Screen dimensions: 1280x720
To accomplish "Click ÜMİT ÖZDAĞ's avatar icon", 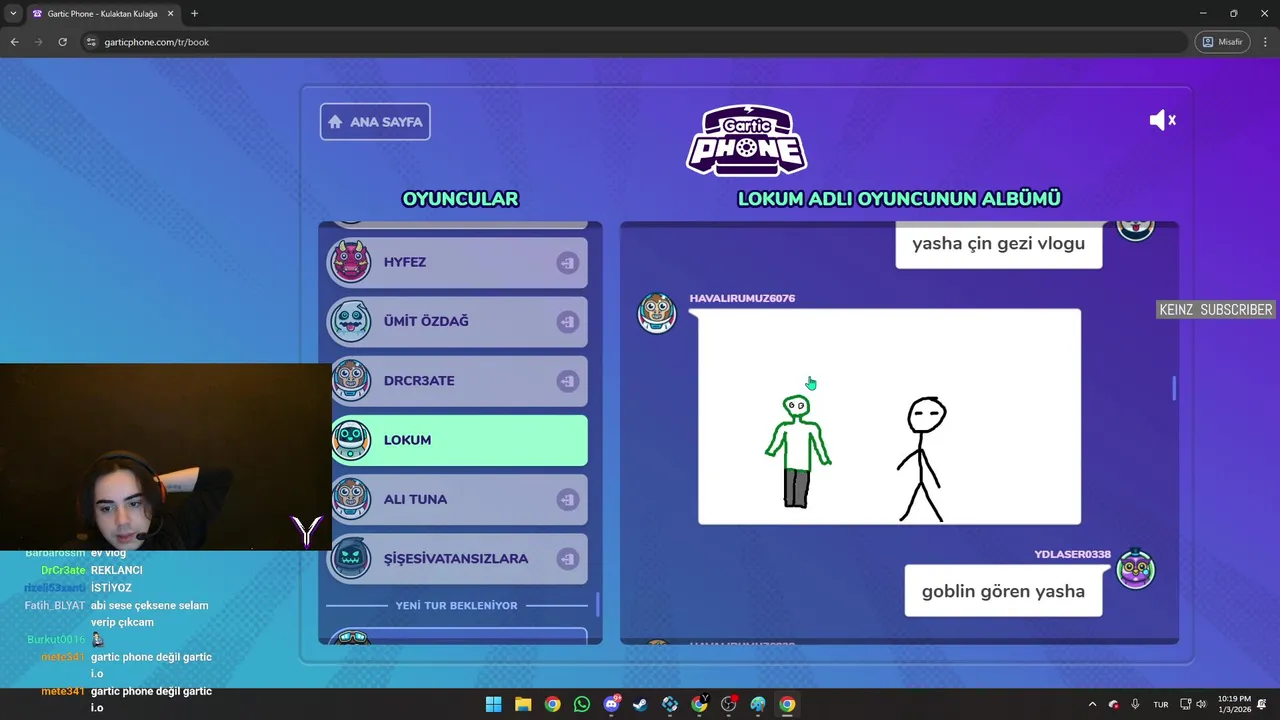I will click(351, 321).
